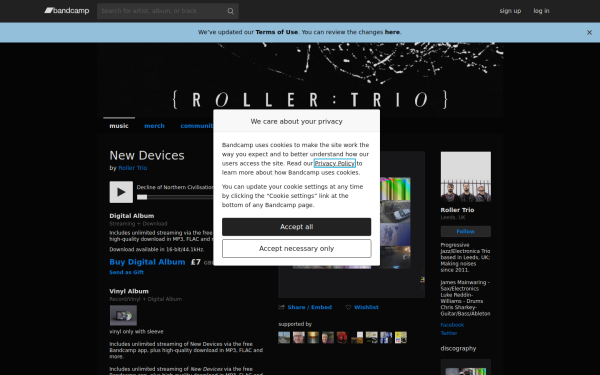Open the Privacy Policy link
The width and height of the screenshot is (600, 375).
(335, 163)
